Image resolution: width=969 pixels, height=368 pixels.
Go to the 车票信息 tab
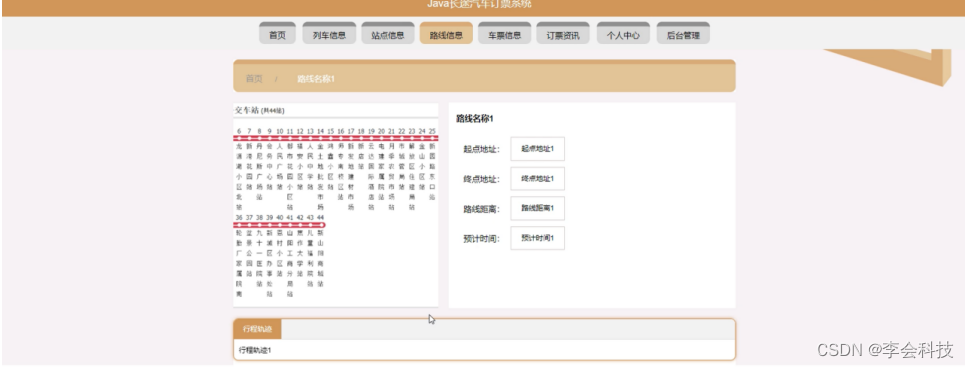point(505,34)
